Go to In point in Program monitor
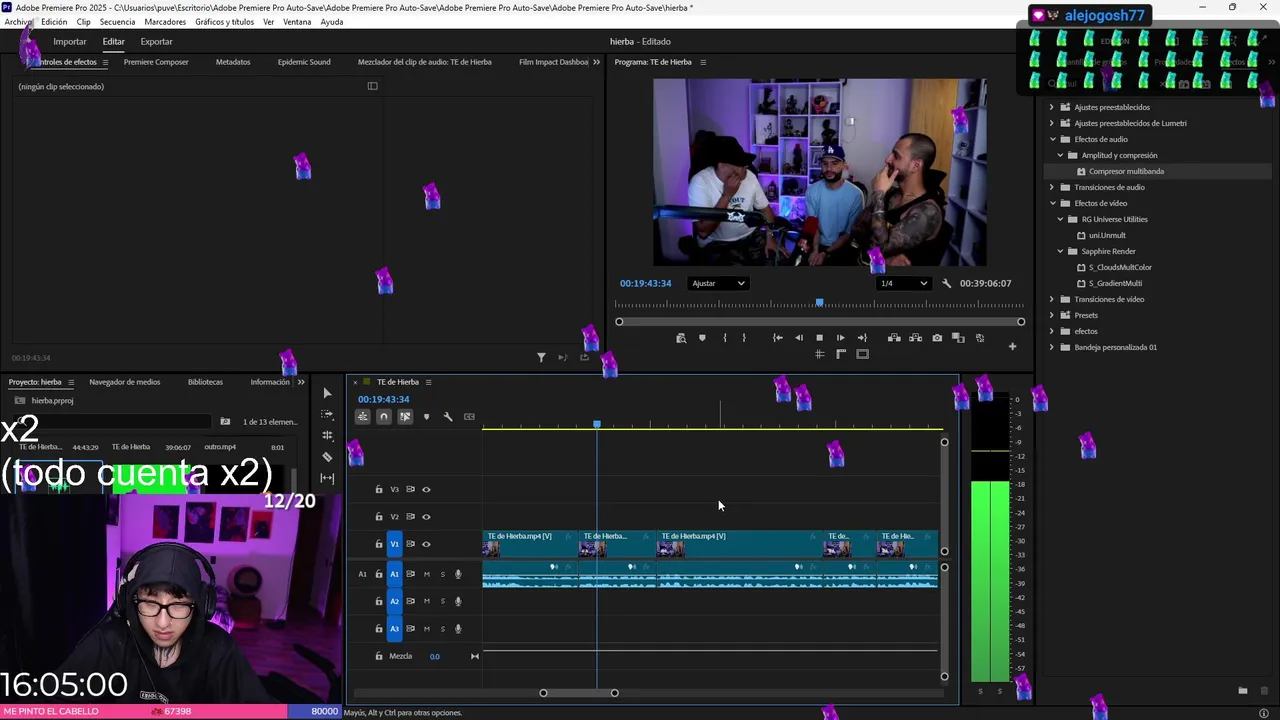Image resolution: width=1280 pixels, height=720 pixels. [777, 338]
